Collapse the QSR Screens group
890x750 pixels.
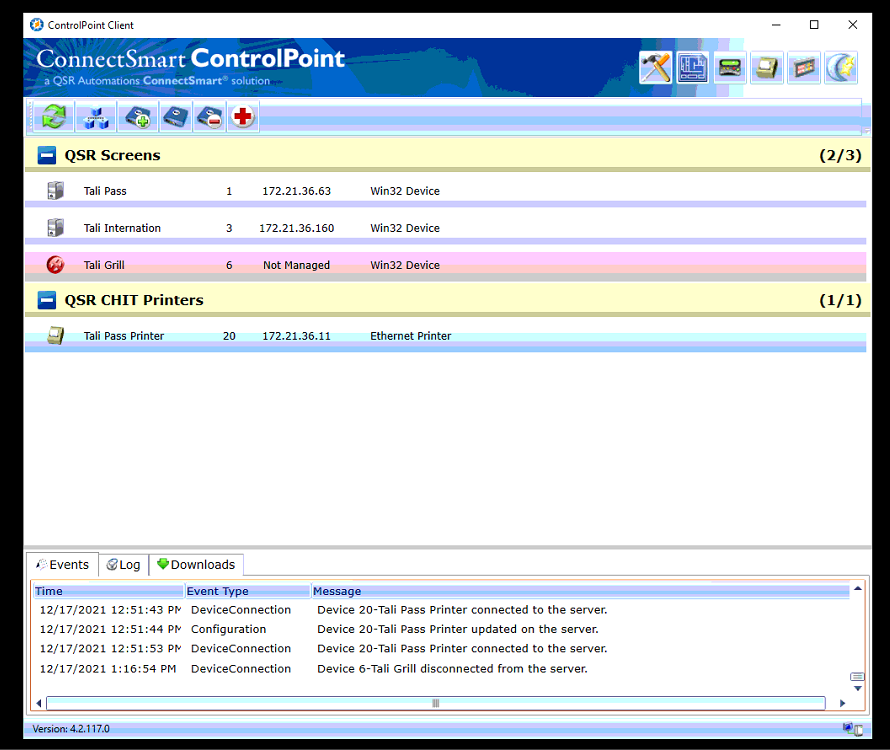click(47, 155)
